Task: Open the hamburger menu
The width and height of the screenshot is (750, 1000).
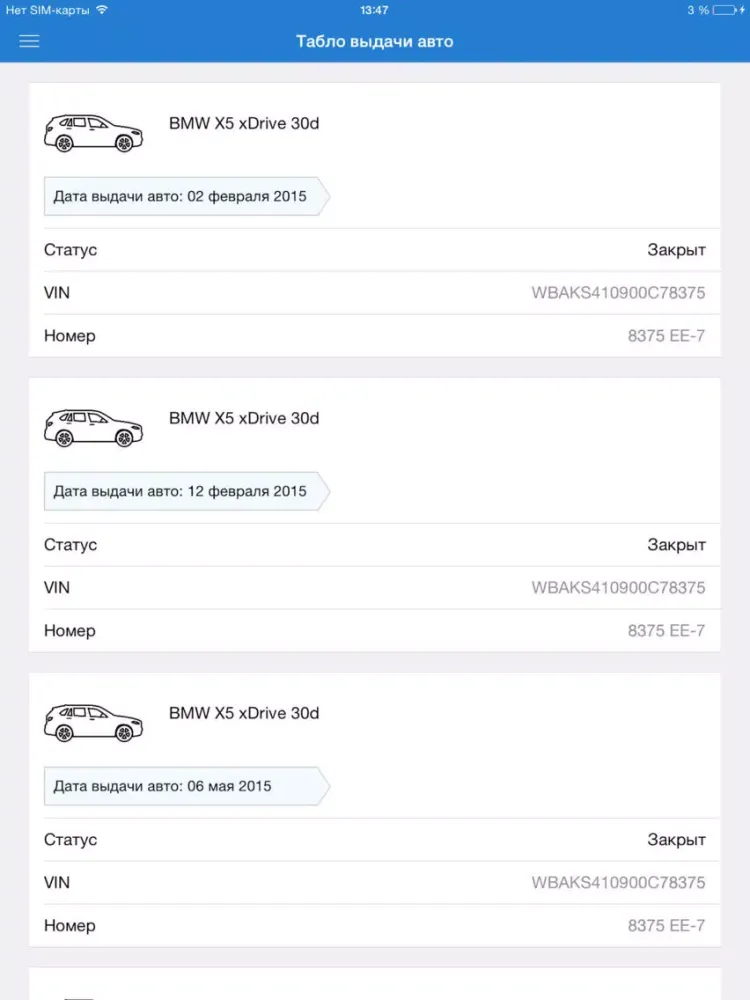Action: 29,41
